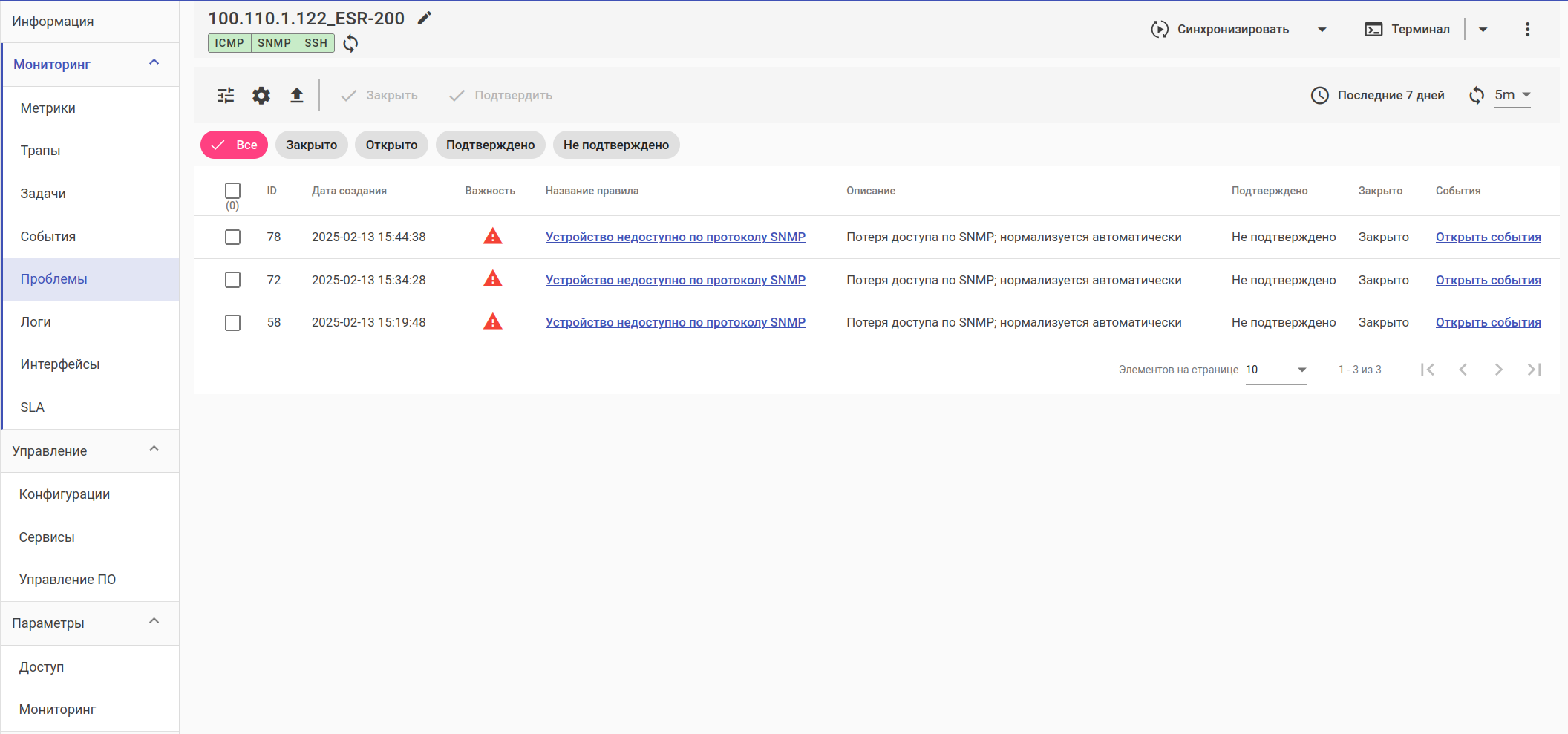1568x734 pixels.
Task: Collapse the Управление sidebar section
Action: [154, 450]
